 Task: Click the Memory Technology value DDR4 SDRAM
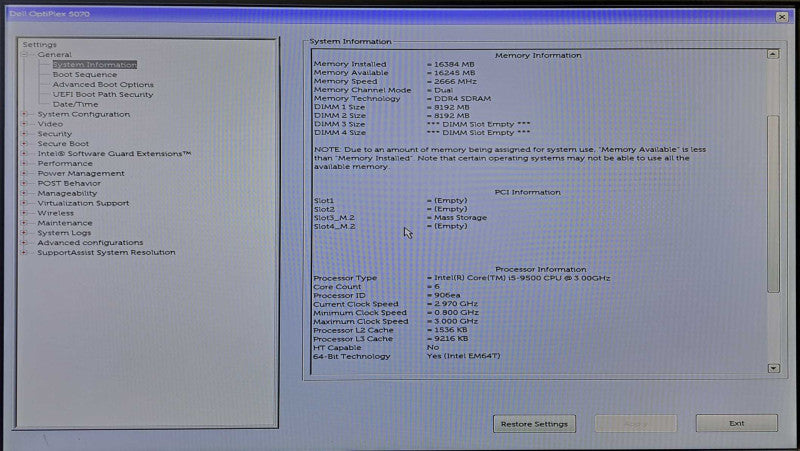point(462,98)
